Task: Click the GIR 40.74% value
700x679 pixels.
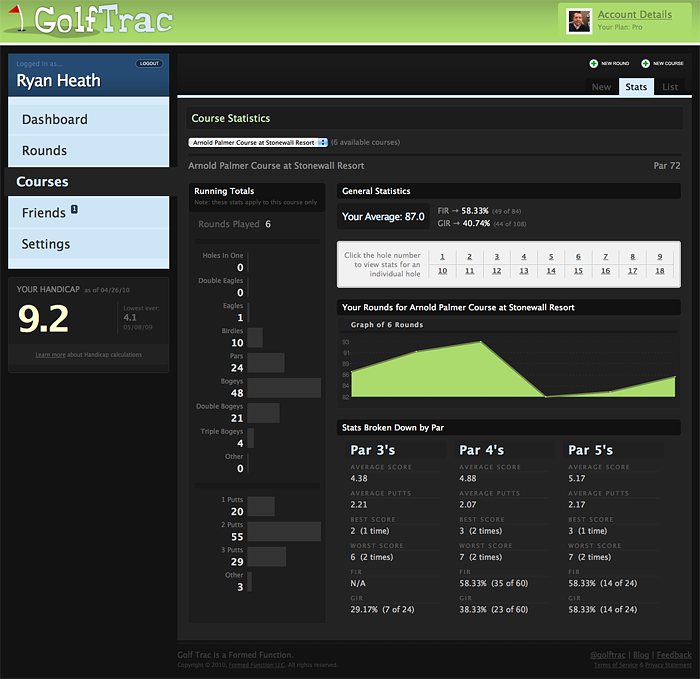Action: tap(476, 223)
